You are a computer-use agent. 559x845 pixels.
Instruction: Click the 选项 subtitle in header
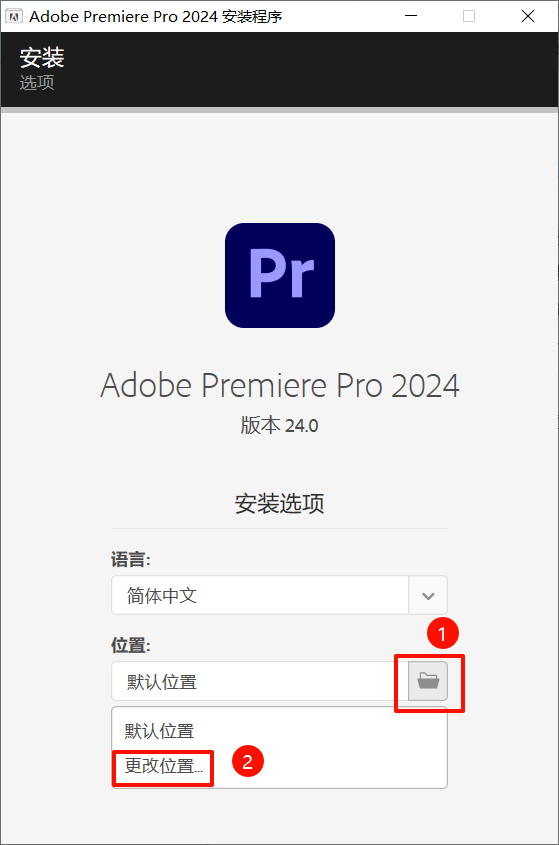(x=37, y=82)
